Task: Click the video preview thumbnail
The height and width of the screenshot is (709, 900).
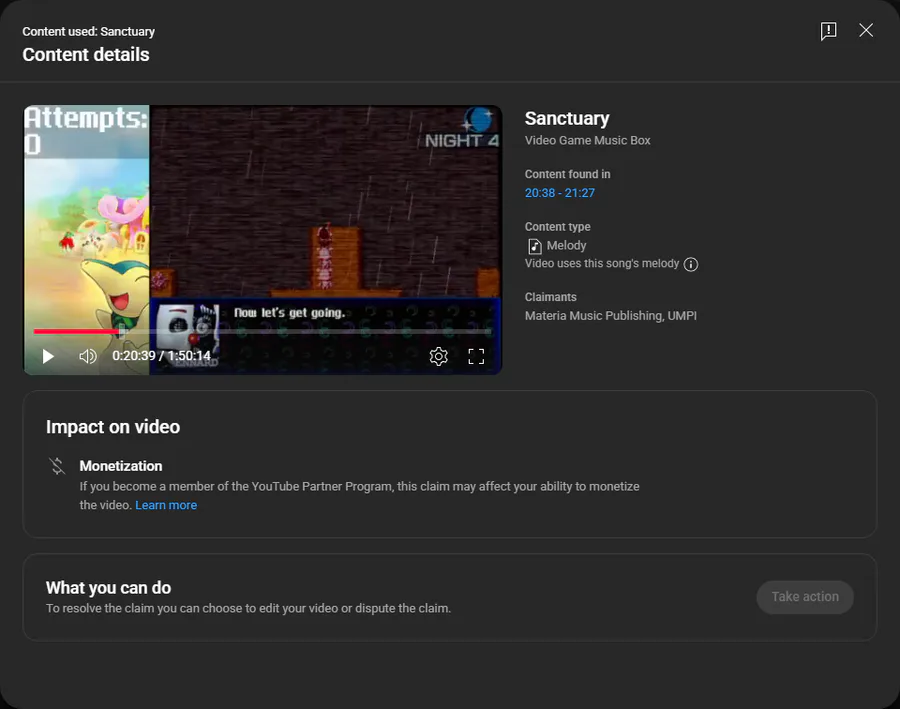Action: pos(262,240)
